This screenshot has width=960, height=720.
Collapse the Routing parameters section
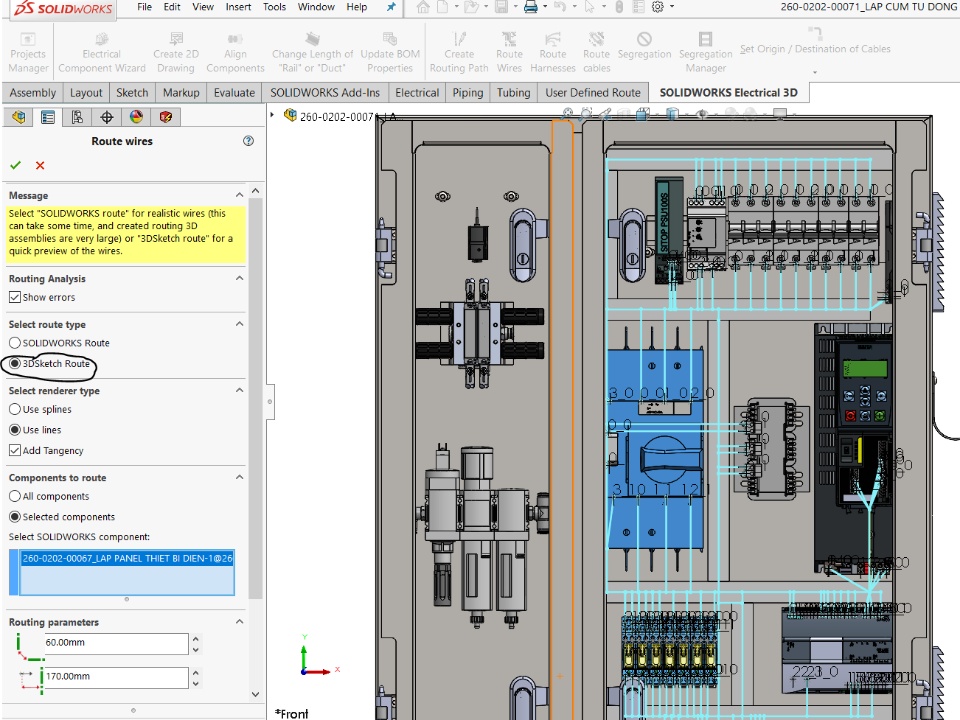(x=240, y=622)
